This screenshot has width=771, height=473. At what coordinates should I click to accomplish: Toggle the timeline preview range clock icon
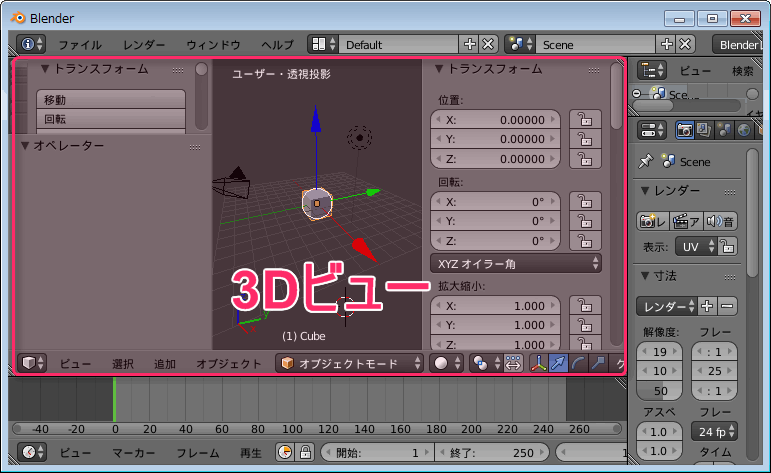(285, 452)
